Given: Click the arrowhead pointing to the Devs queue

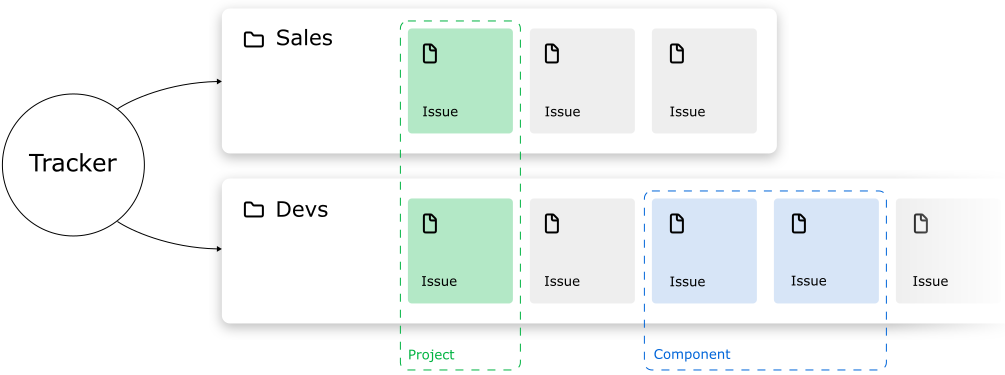Looking at the screenshot, I should [x=219, y=249].
